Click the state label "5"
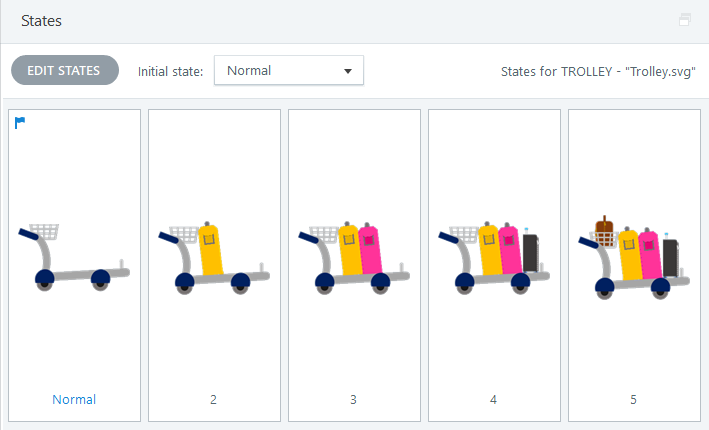This screenshot has height=430, width=709. click(633, 400)
